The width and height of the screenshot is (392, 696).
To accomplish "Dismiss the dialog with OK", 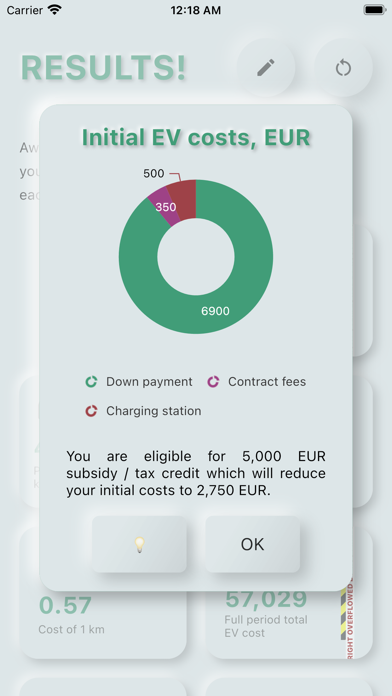I will click(253, 544).
